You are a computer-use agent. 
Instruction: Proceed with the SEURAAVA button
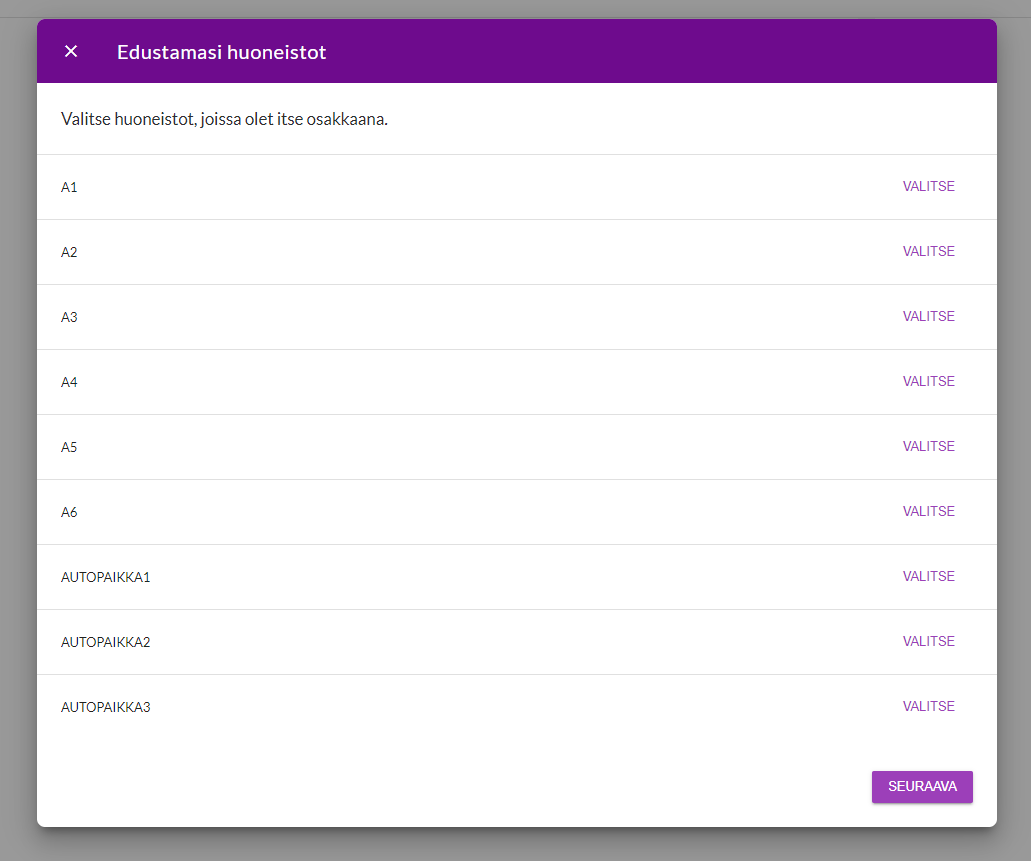coord(921,787)
